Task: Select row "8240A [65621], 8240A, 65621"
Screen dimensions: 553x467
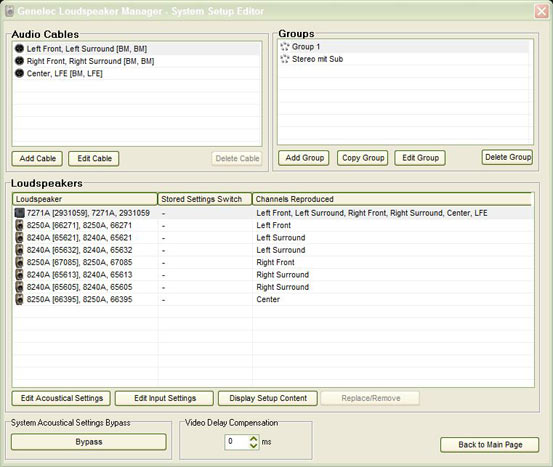Action: (x=273, y=237)
